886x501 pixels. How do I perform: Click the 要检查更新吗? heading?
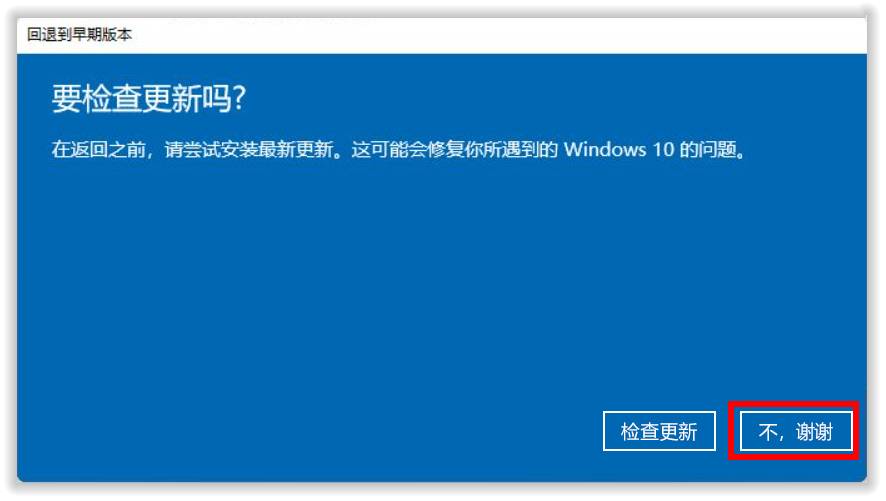coord(149,99)
